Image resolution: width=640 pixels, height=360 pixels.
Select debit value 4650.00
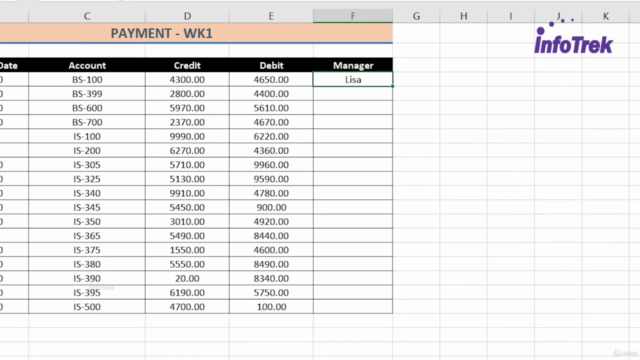[x=271, y=80]
